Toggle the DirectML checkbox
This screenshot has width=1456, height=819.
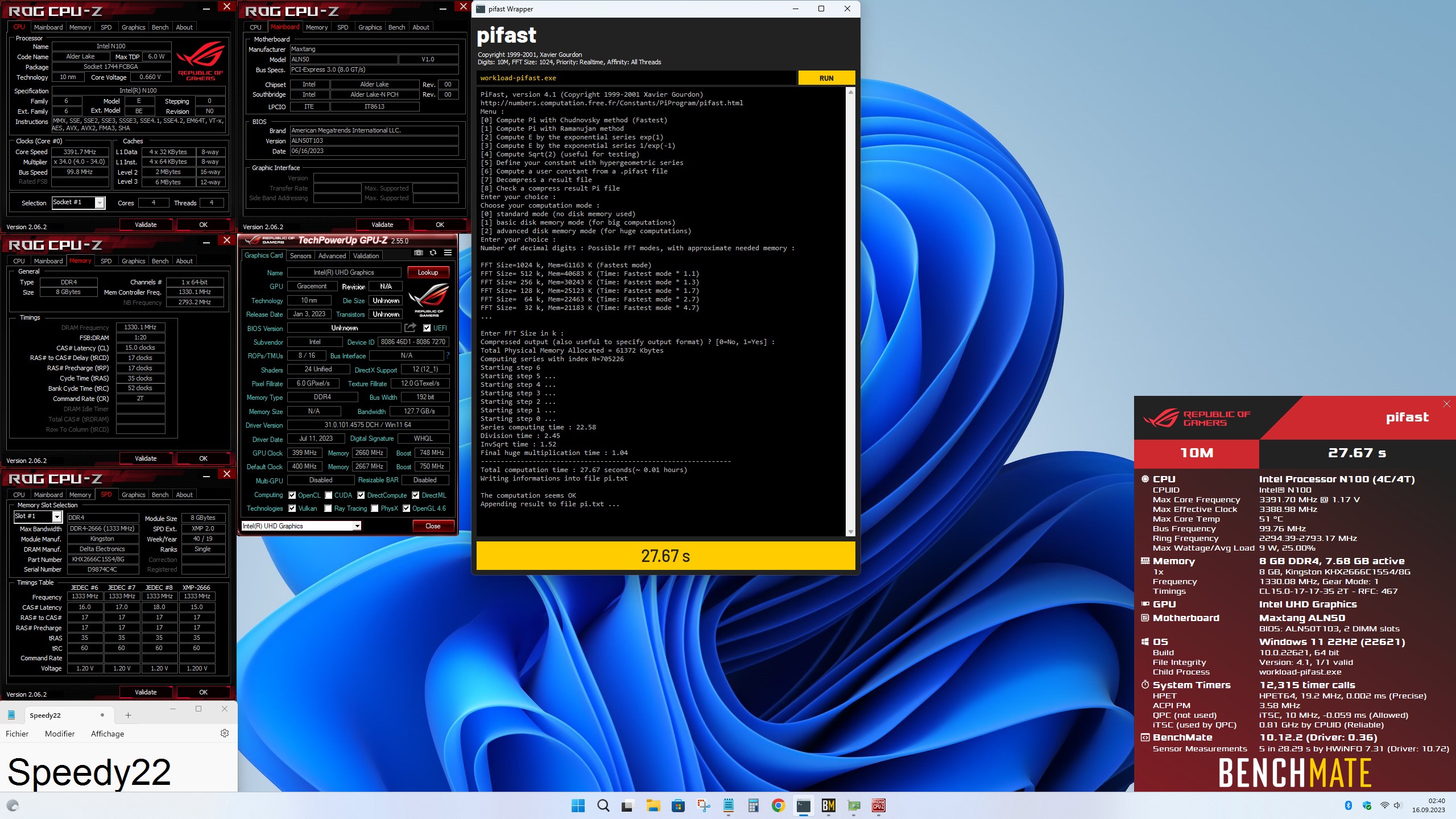[x=416, y=495]
